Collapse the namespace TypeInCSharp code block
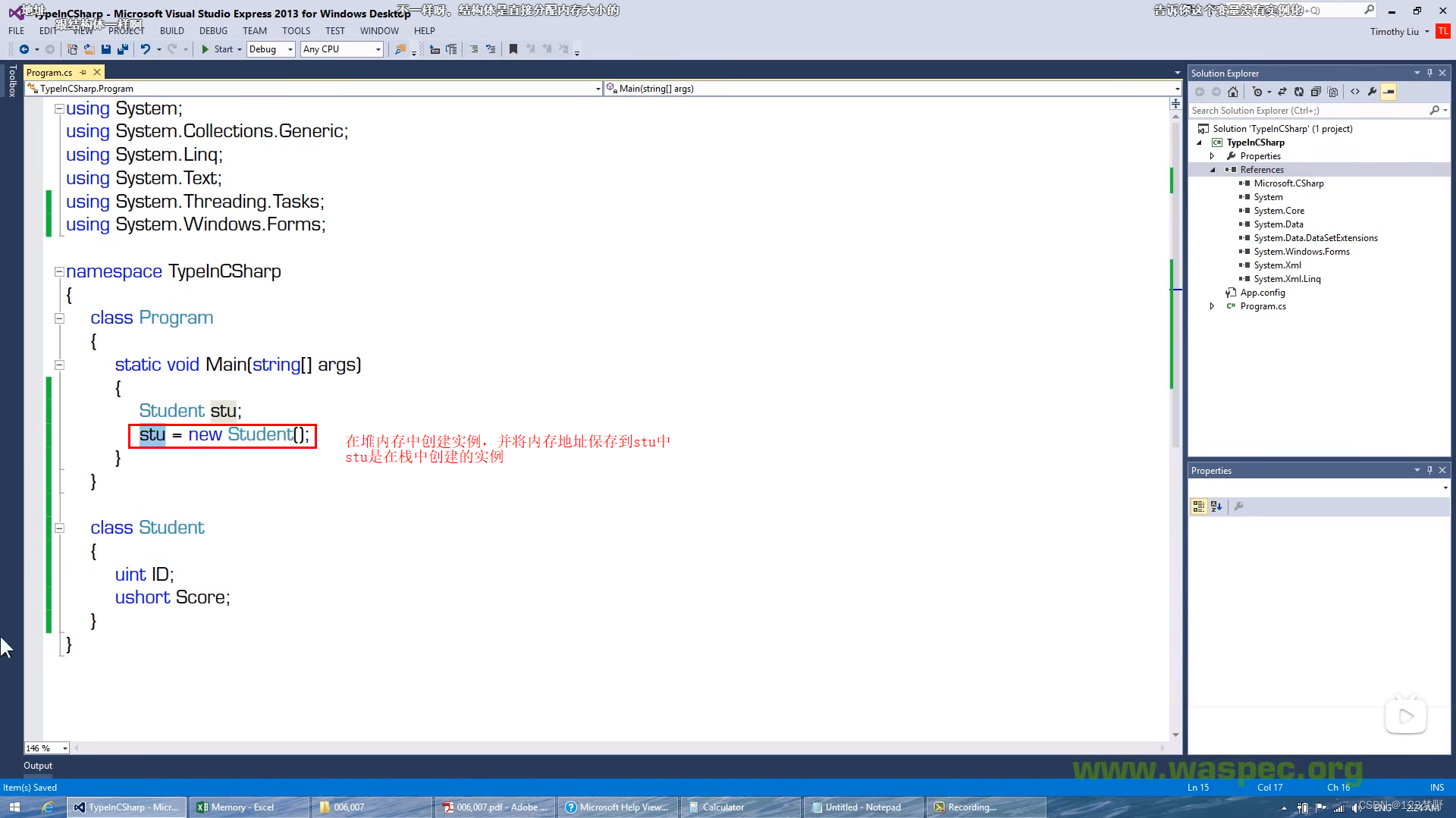The width and height of the screenshot is (1456, 818). click(59, 271)
